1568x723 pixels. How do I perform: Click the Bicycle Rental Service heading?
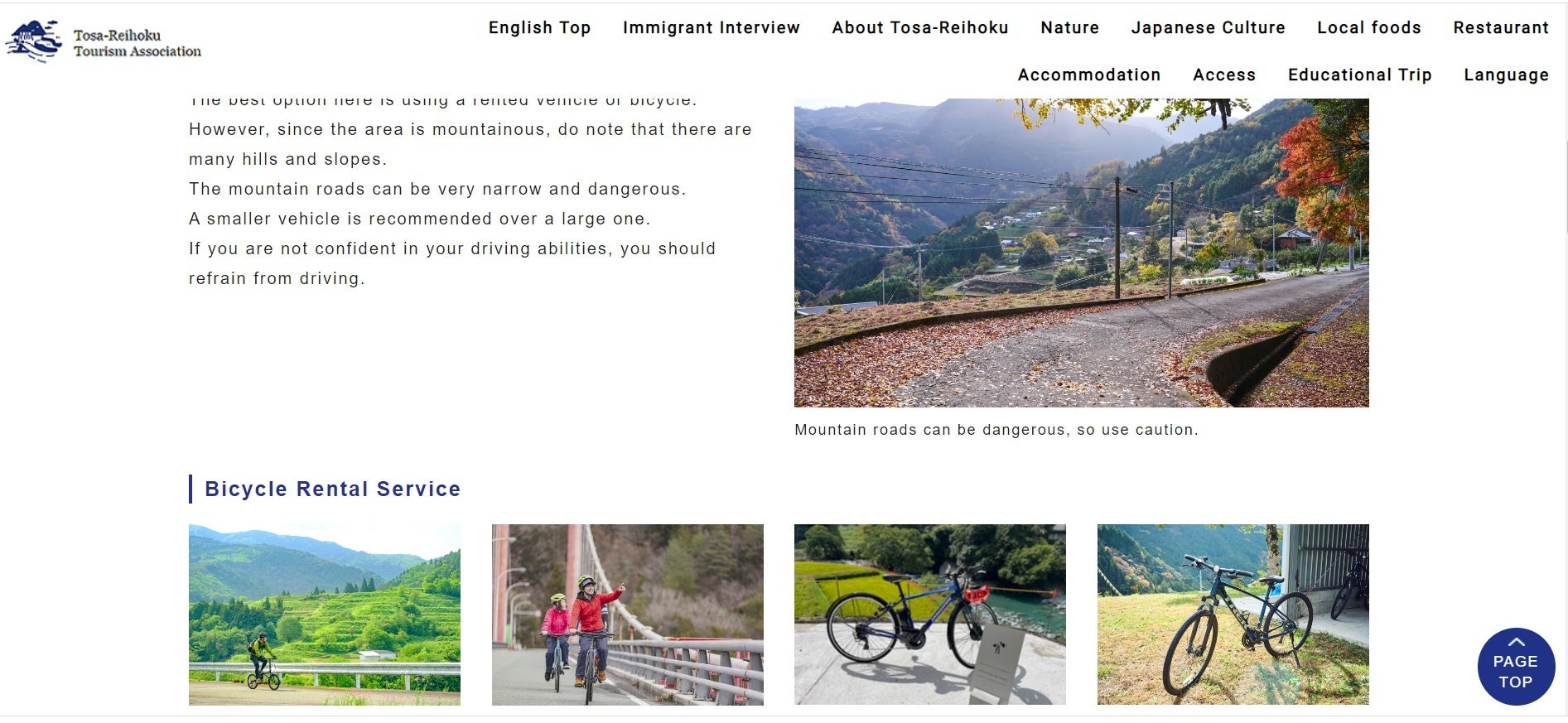click(332, 489)
